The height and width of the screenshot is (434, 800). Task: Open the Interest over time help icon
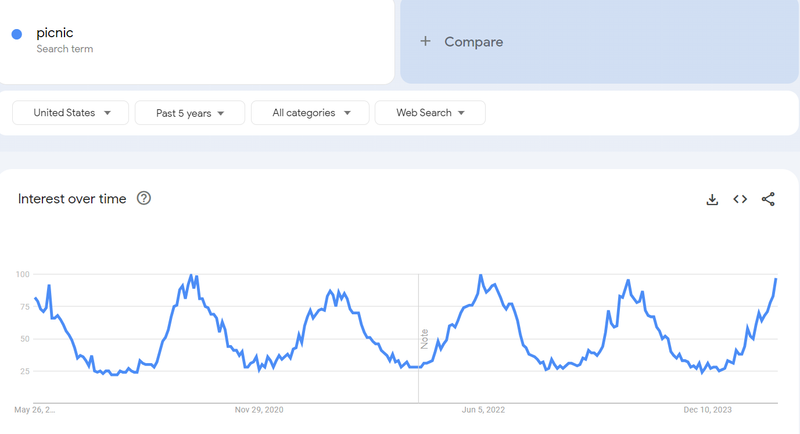(x=144, y=198)
